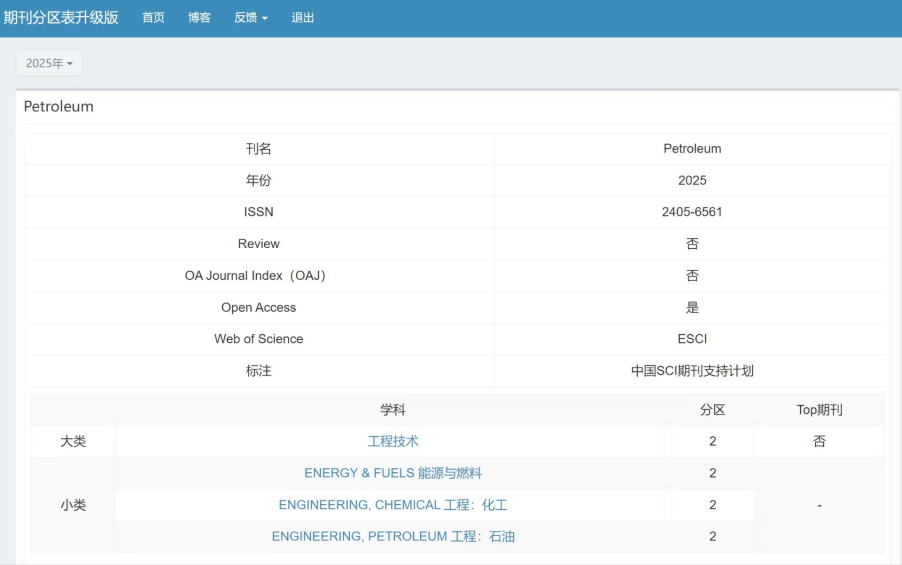This screenshot has width=902, height=565.
Task: Select the 分区 column header
Action: [x=712, y=410]
